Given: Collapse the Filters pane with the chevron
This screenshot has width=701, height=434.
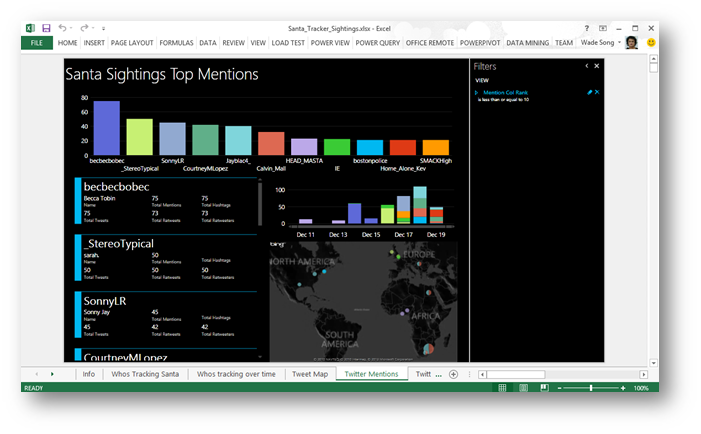Looking at the screenshot, I should coord(587,66).
